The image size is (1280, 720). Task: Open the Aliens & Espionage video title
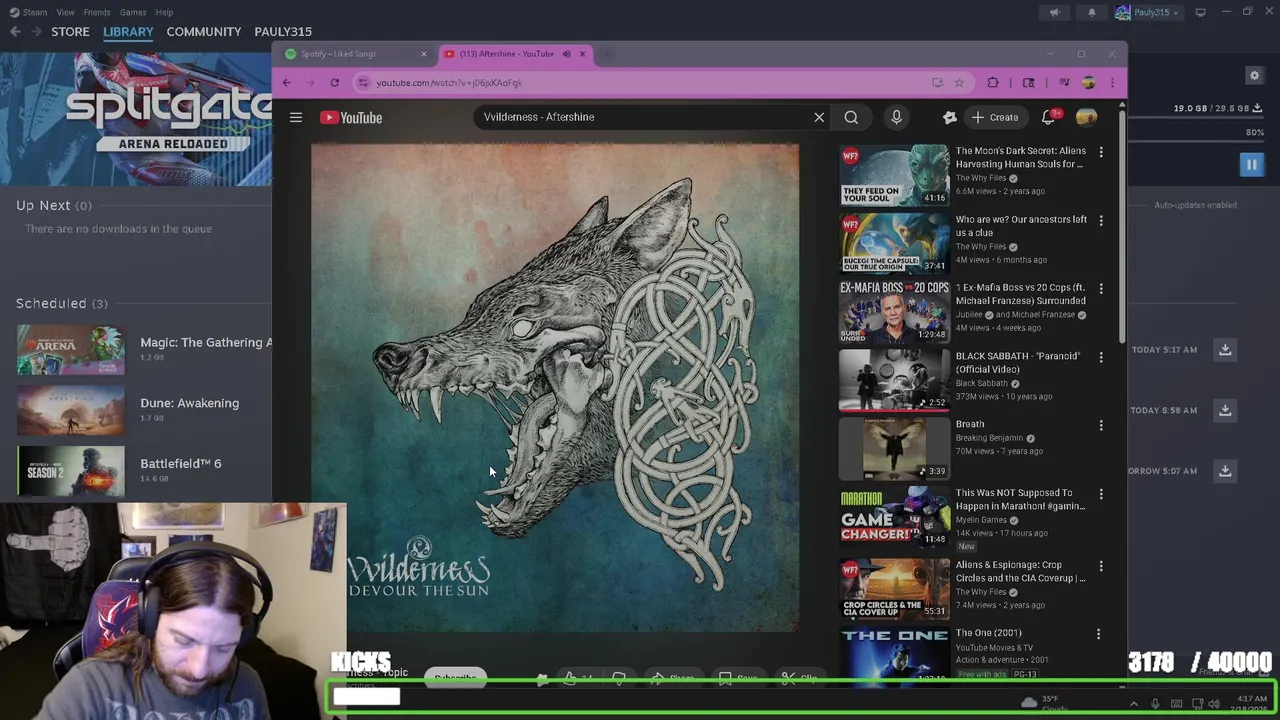(x=1021, y=571)
